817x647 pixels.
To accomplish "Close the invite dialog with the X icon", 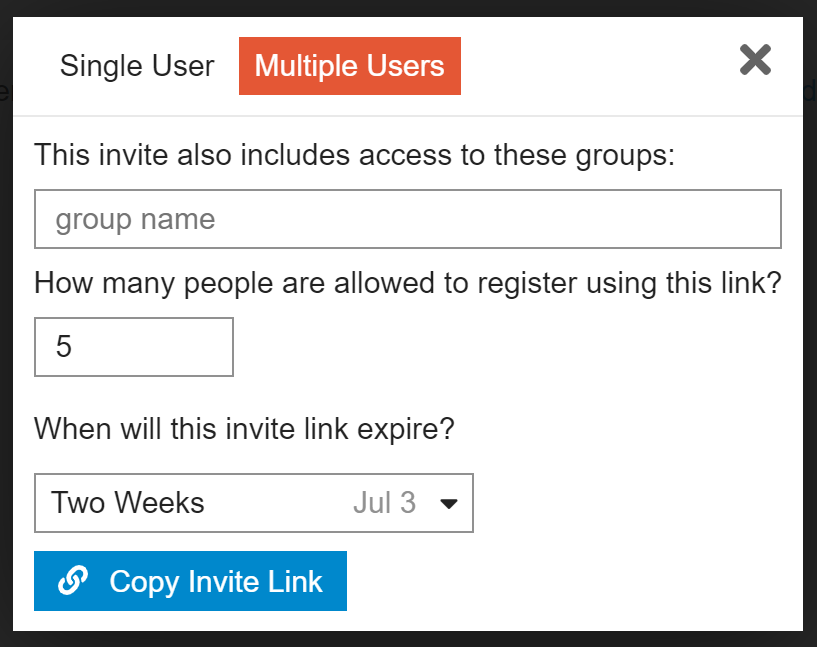I will point(755,59).
